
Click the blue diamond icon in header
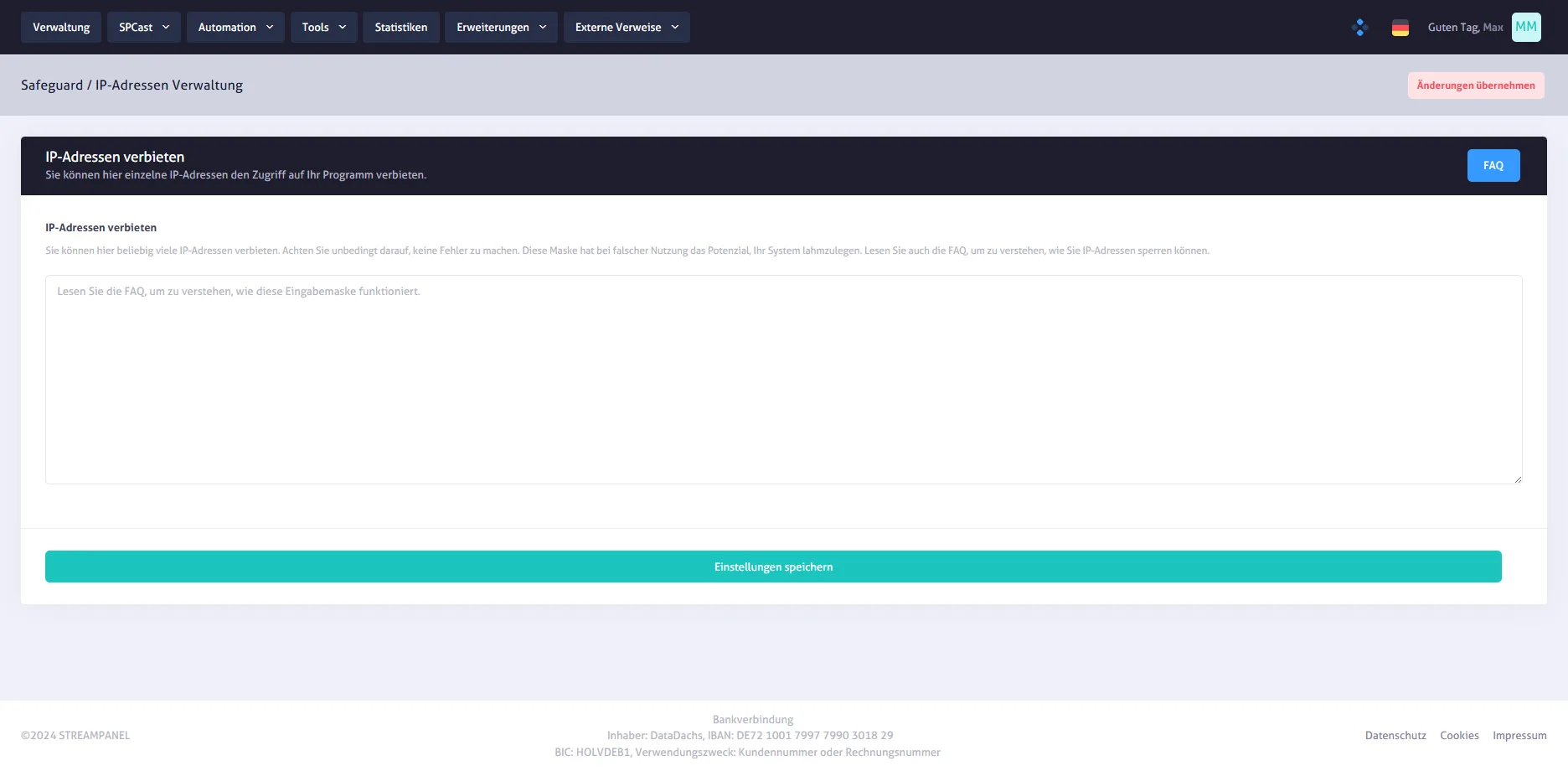pyautogui.click(x=1359, y=28)
